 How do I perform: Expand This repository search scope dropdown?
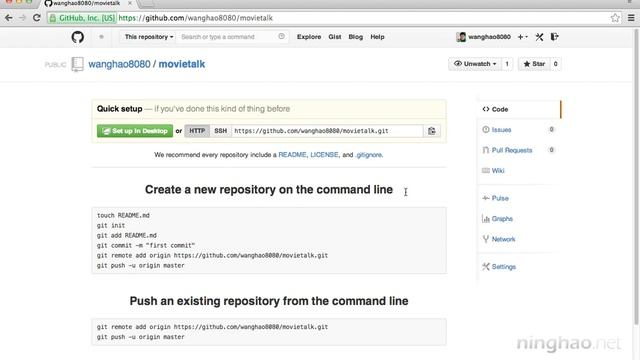149,37
